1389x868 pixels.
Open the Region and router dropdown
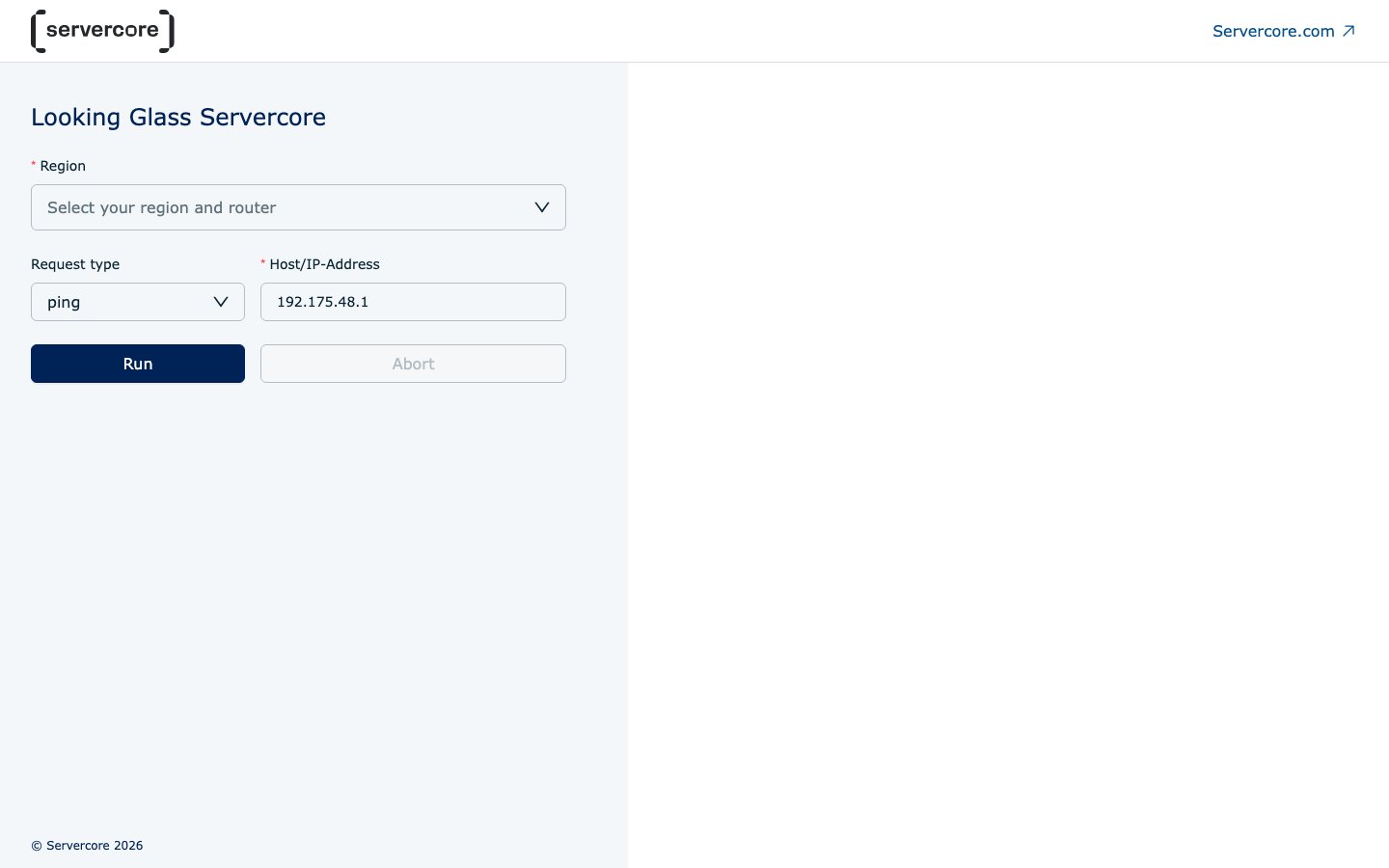(298, 207)
